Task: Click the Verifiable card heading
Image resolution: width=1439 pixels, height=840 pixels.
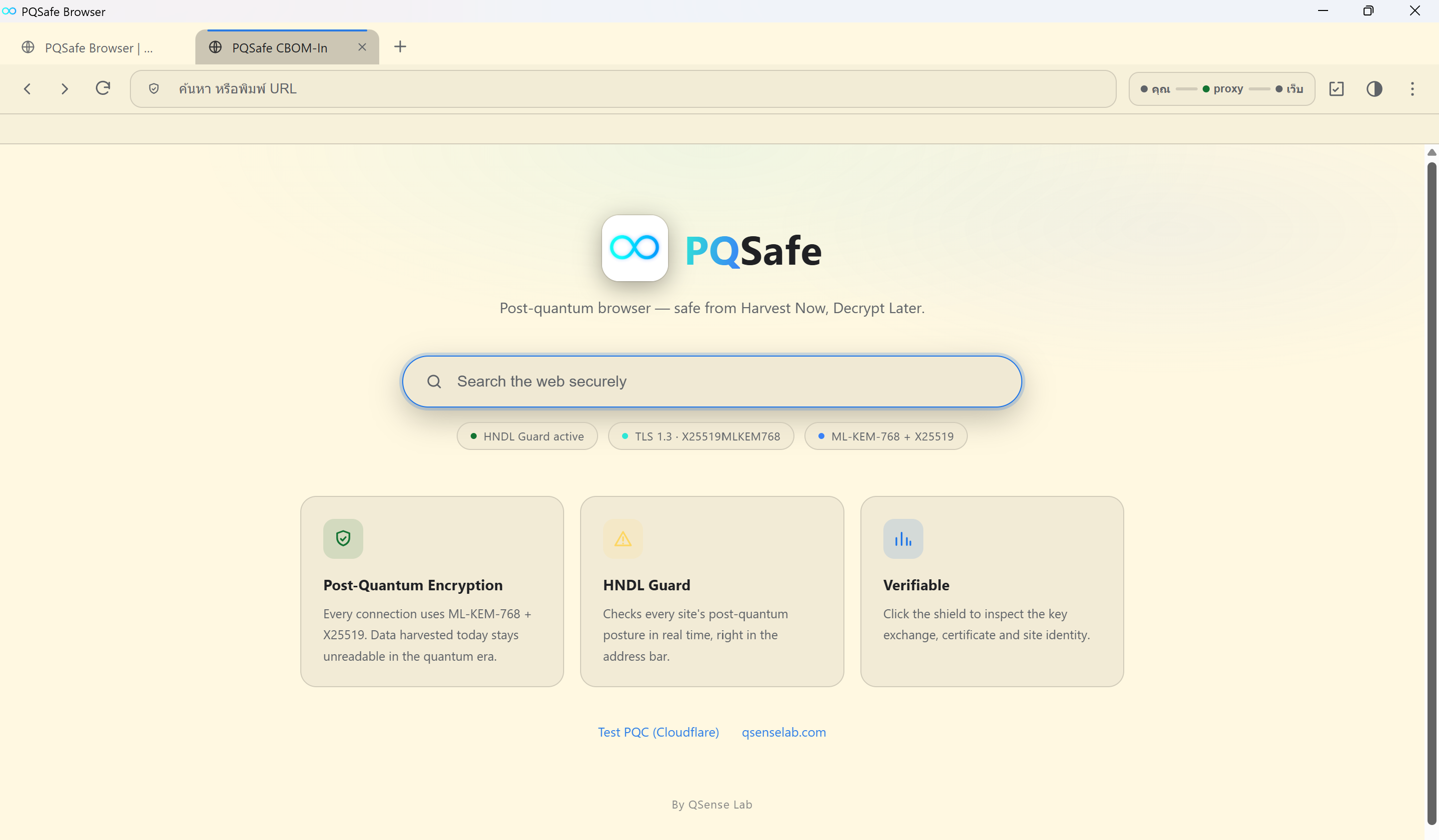Action: [x=916, y=585]
